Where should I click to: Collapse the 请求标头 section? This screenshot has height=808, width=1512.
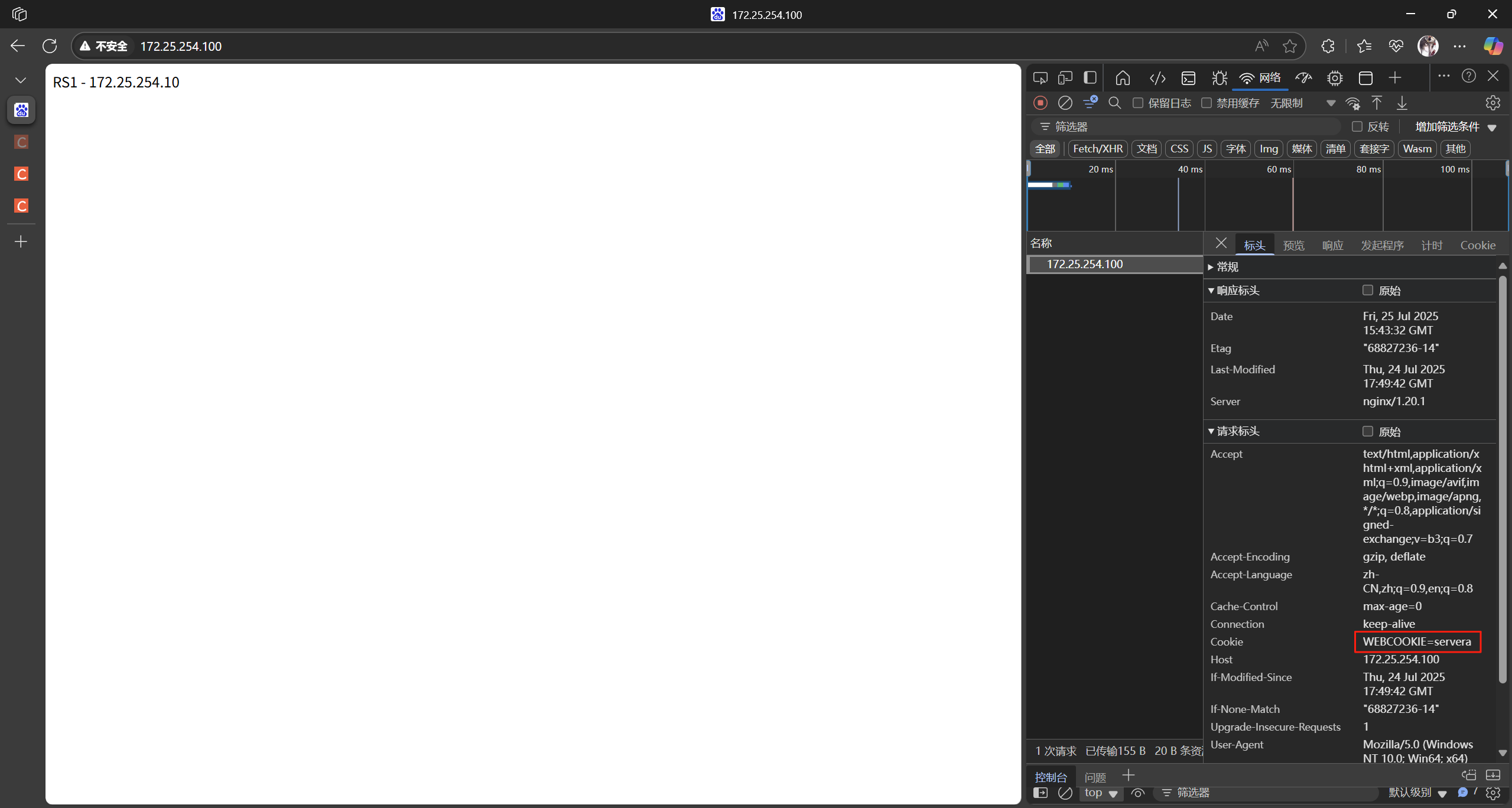[x=1234, y=431]
